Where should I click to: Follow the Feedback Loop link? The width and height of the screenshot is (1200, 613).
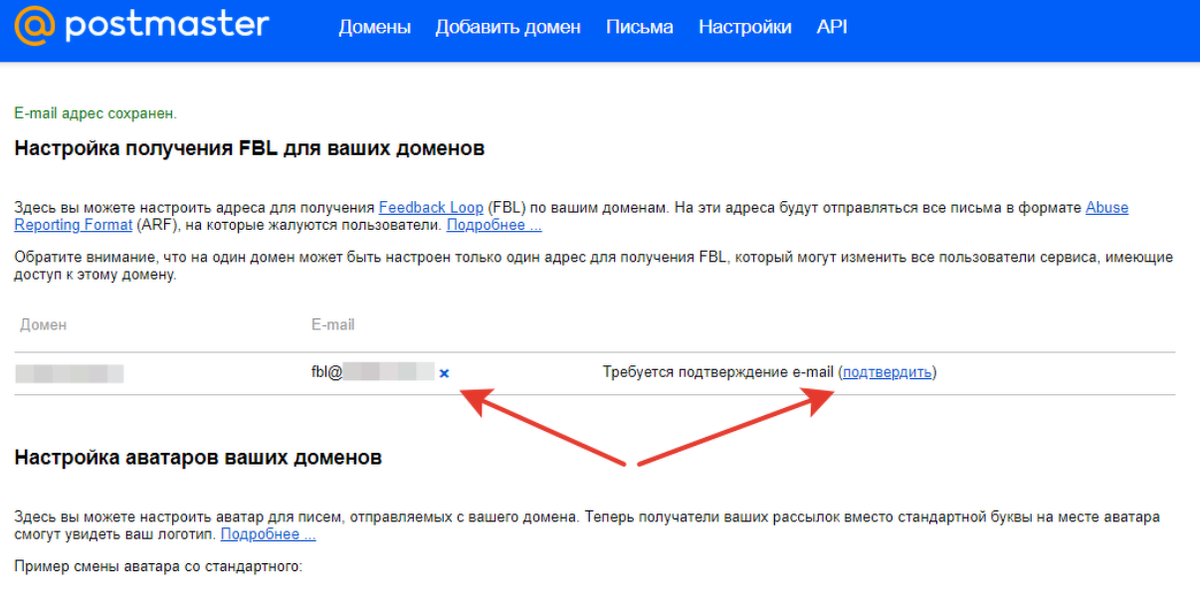[x=431, y=208]
